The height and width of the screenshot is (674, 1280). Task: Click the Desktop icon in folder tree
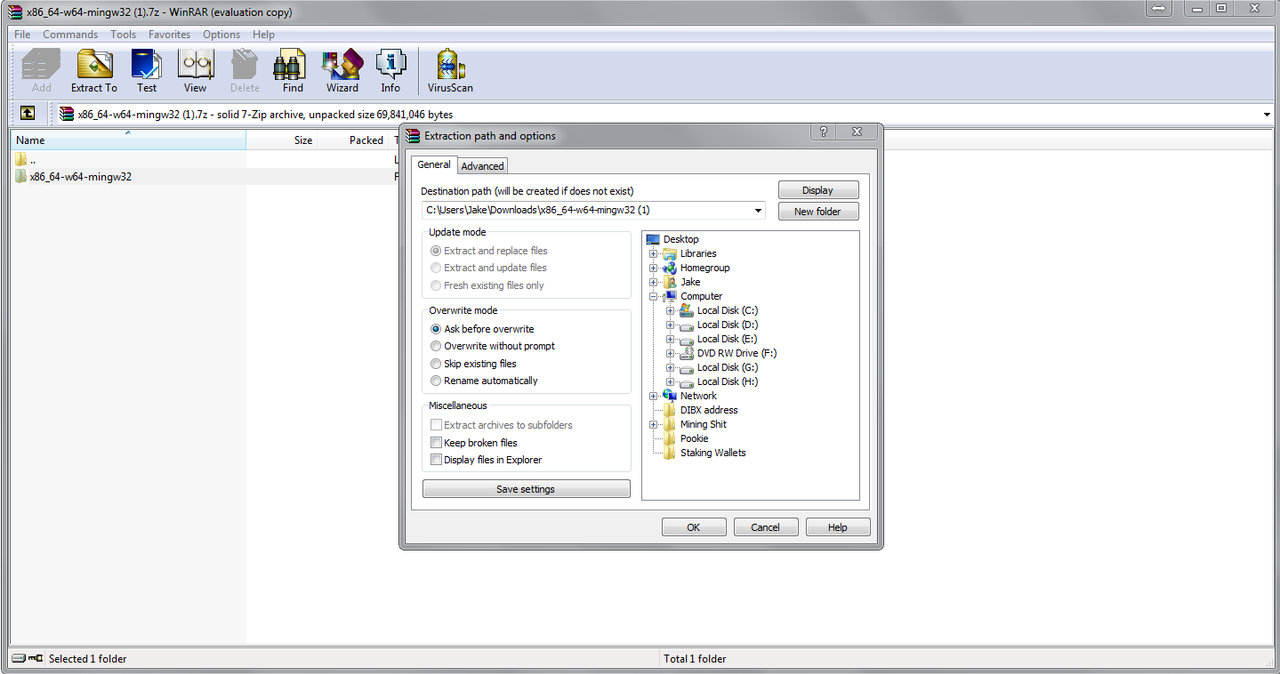coord(654,239)
